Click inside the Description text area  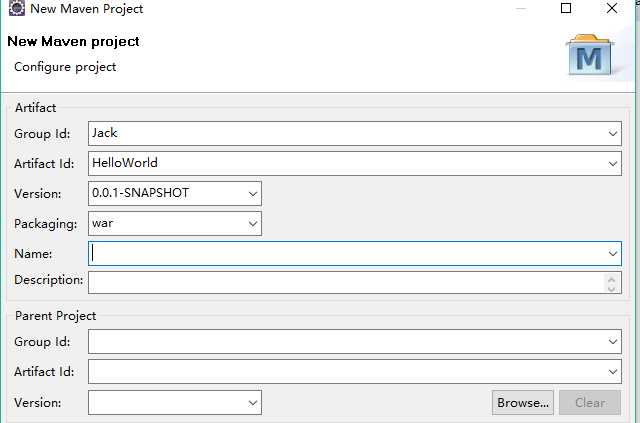tap(355, 283)
